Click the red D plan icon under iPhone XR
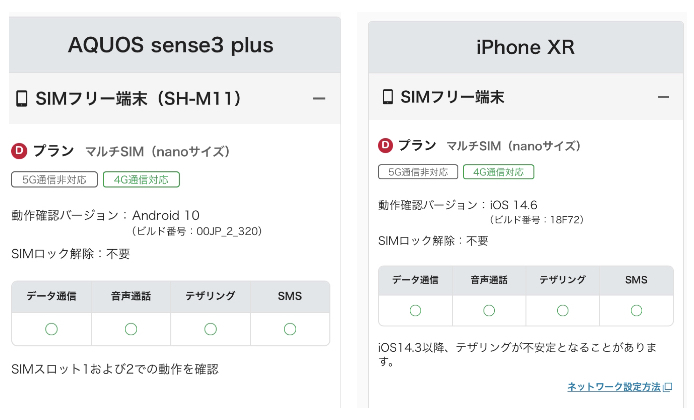Viewport: 694px width, 420px height. (386, 145)
